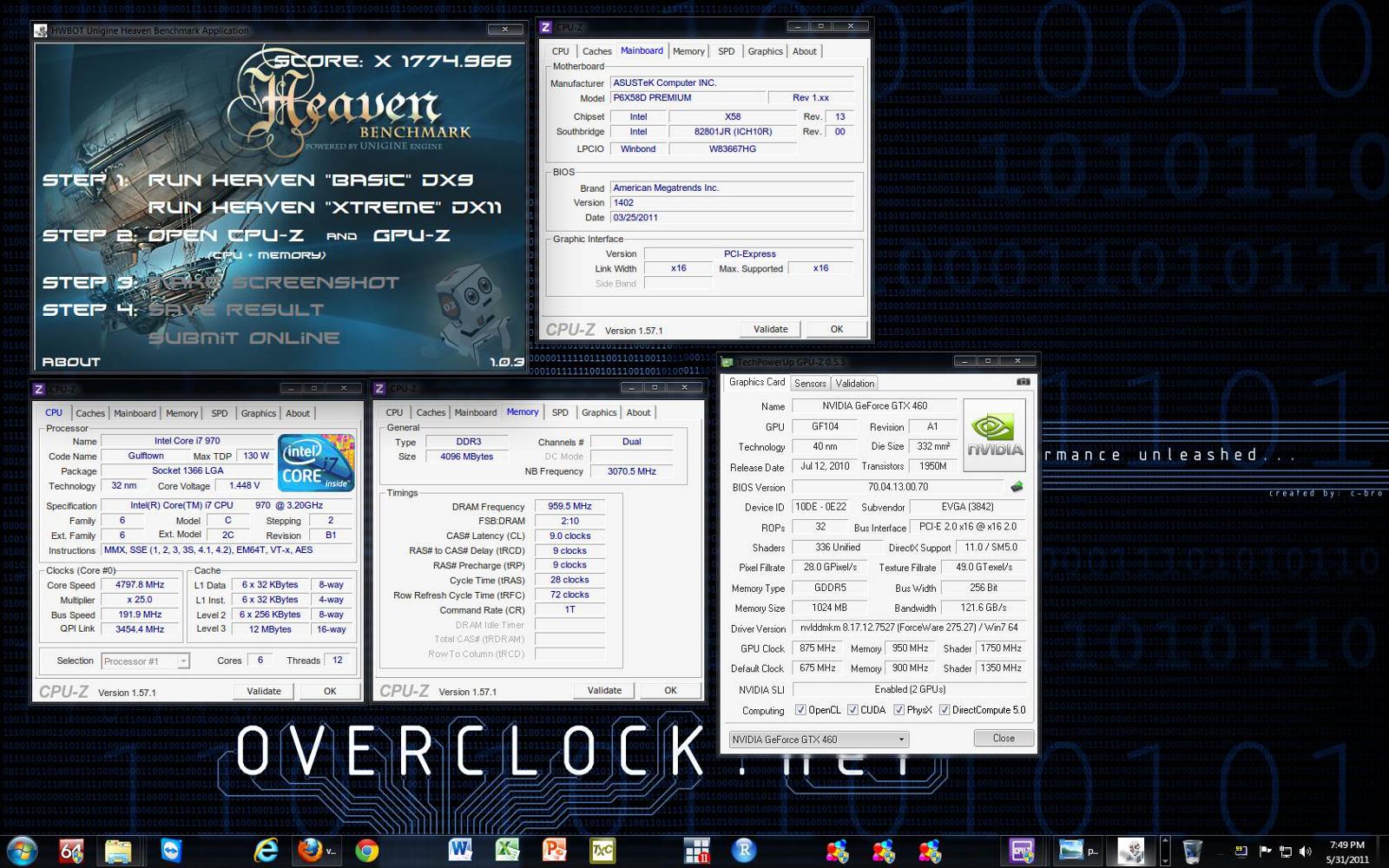Launch TeamViewer from the taskbar
Screen dimensions: 1389x868
[172, 851]
